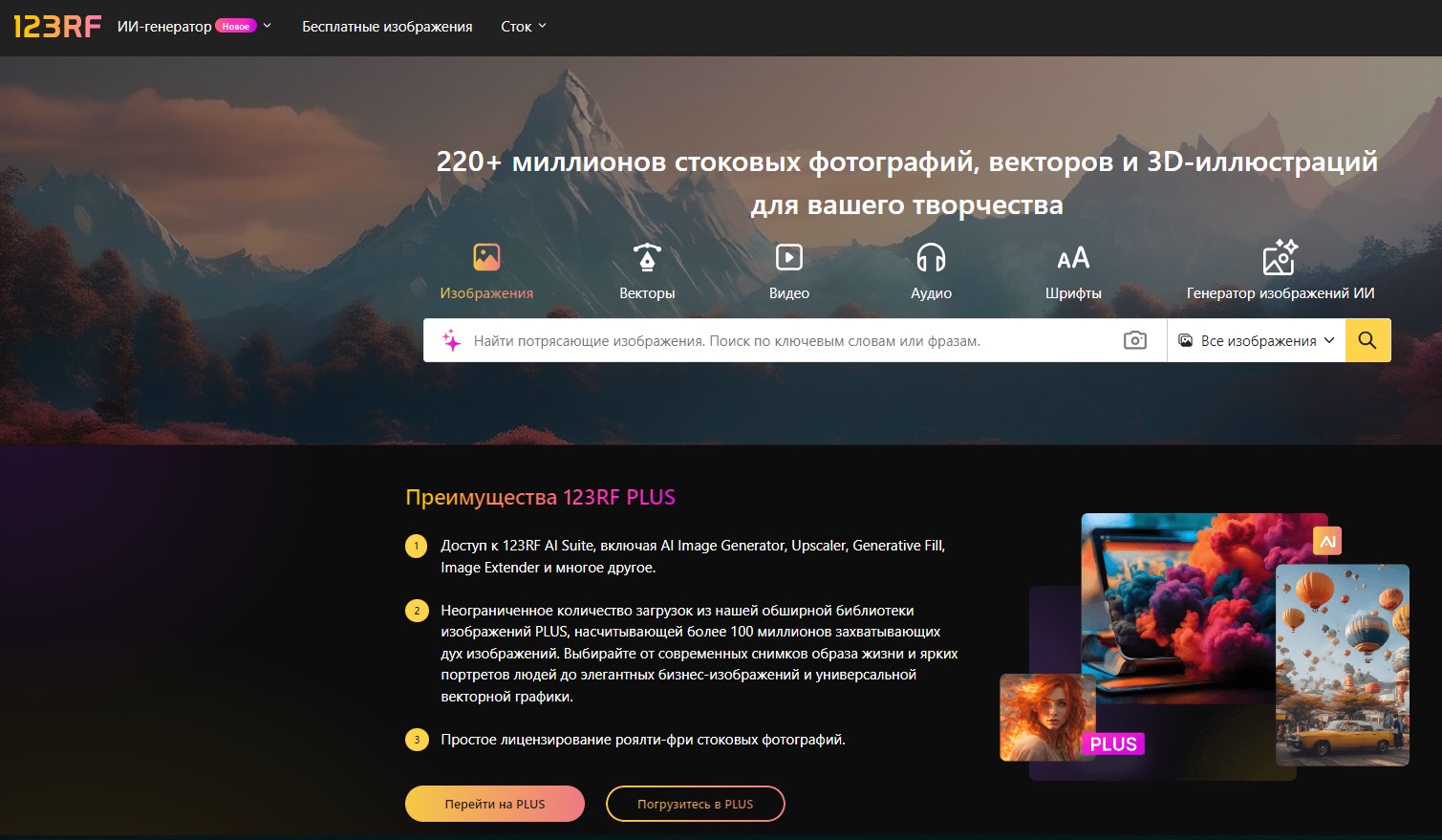The width and height of the screenshot is (1442, 840).
Task: Focus the image search input field
Action: [793, 340]
